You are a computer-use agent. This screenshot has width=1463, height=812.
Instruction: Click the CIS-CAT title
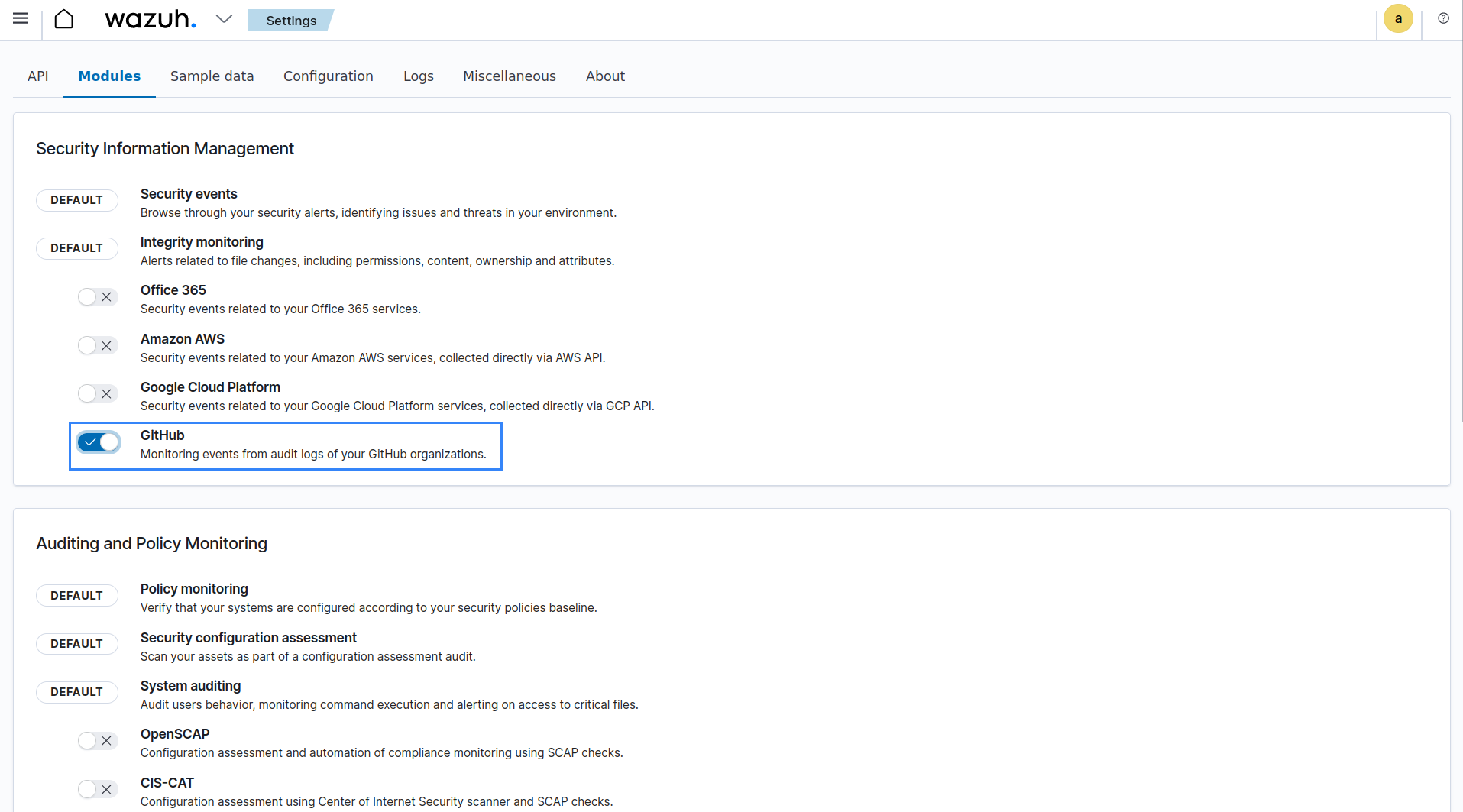pyautogui.click(x=167, y=783)
